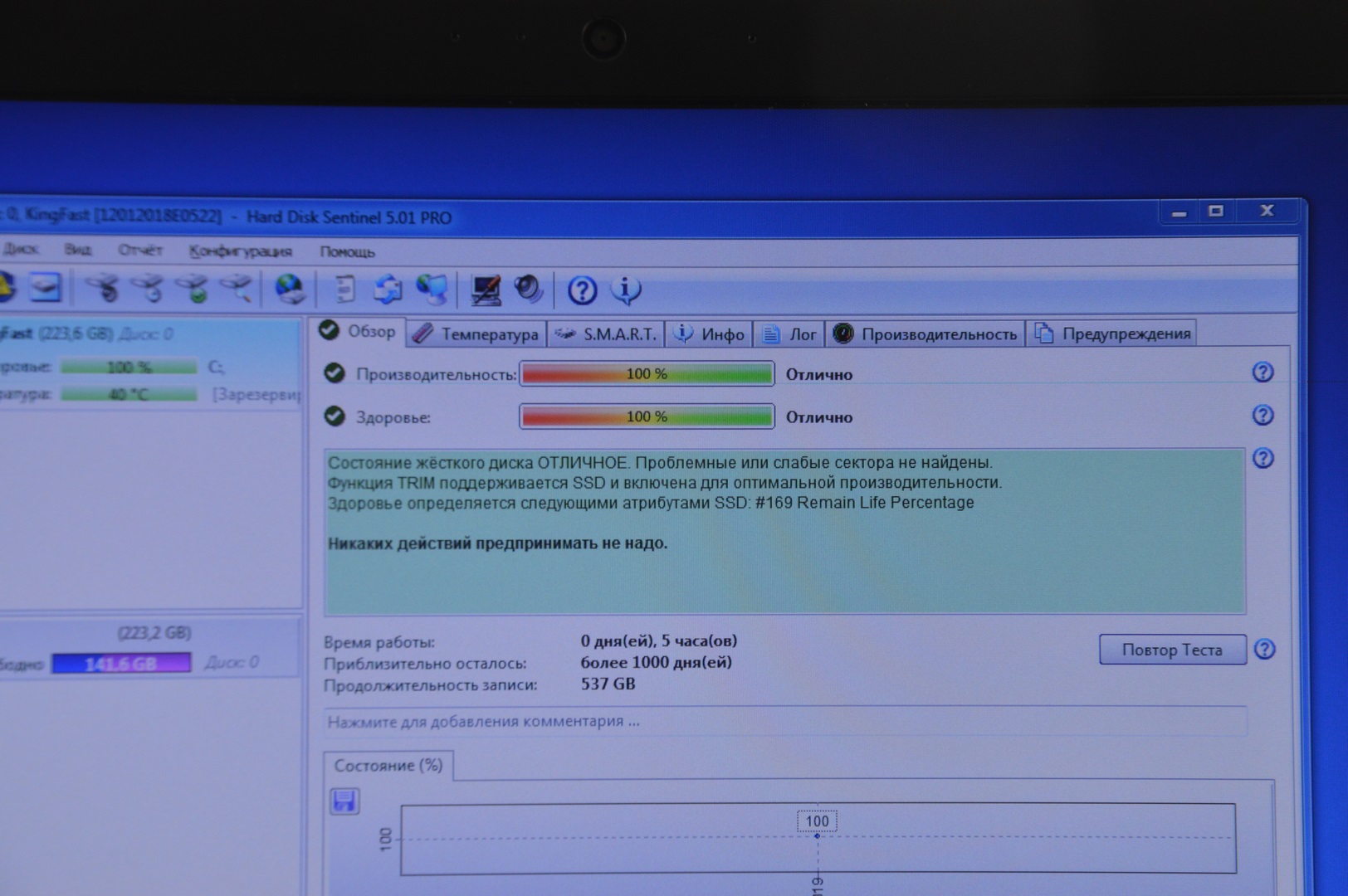Image resolution: width=1348 pixels, height=896 pixels.
Task: Click the Здоровье 100% progress bar
Action: 647,416
